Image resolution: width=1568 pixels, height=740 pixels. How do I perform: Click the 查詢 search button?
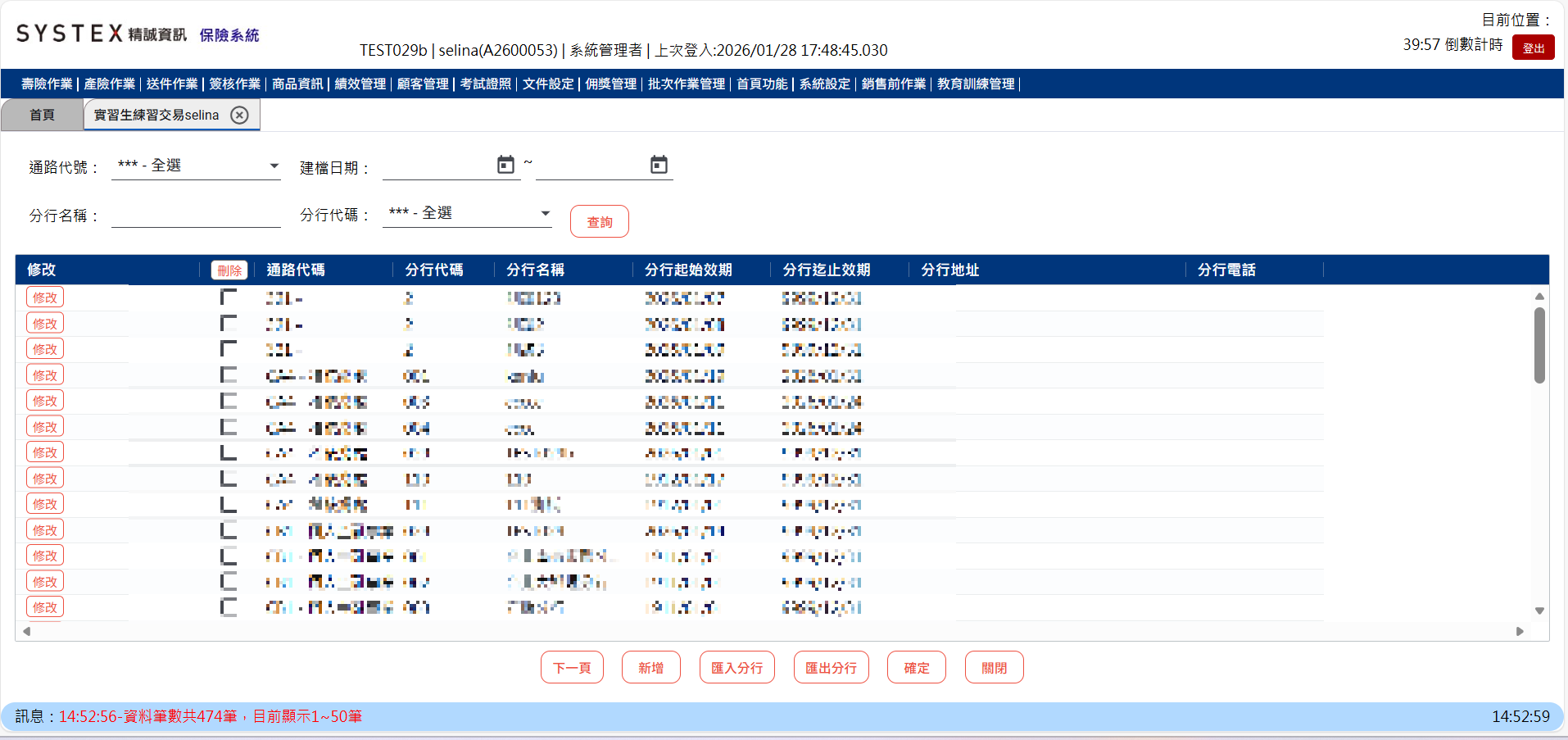600,221
